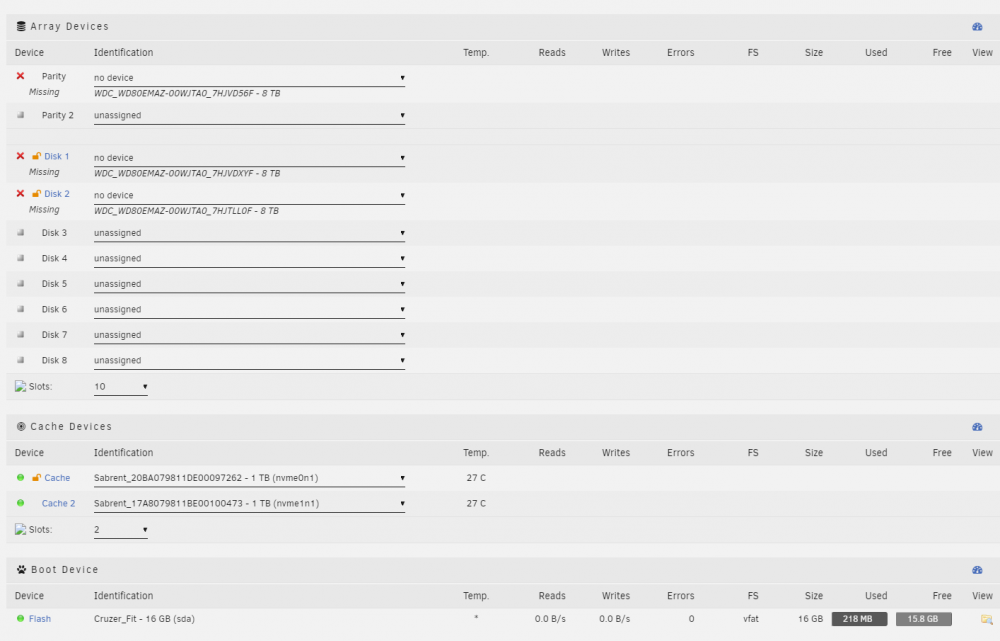
Task: Open the Parity 2 unassigned dropdown
Action: click(x=249, y=115)
